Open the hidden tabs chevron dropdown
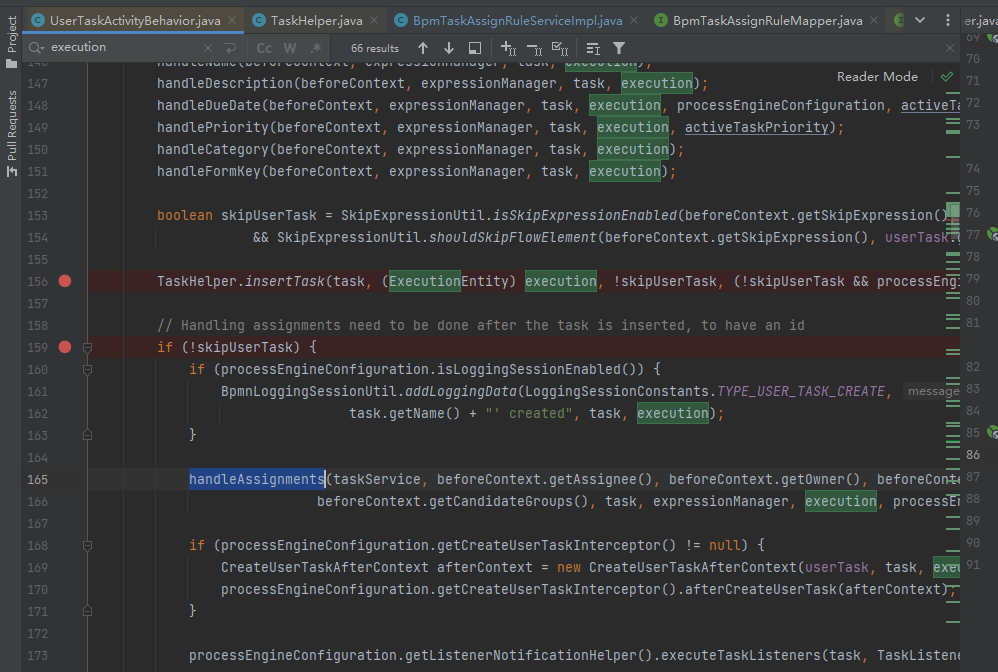The height and width of the screenshot is (672, 998). coord(920,20)
